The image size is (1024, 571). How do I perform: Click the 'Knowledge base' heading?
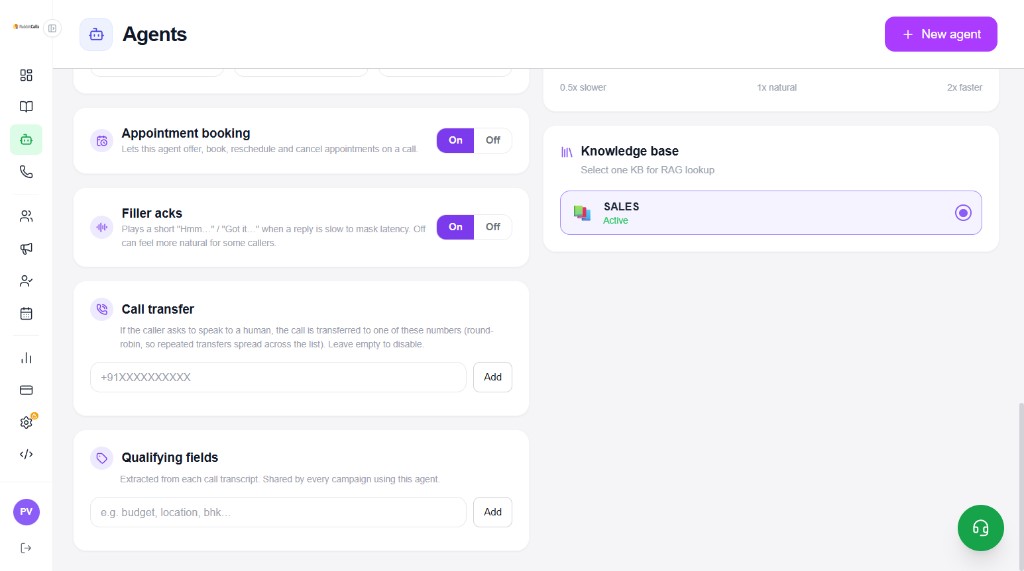[x=630, y=151]
